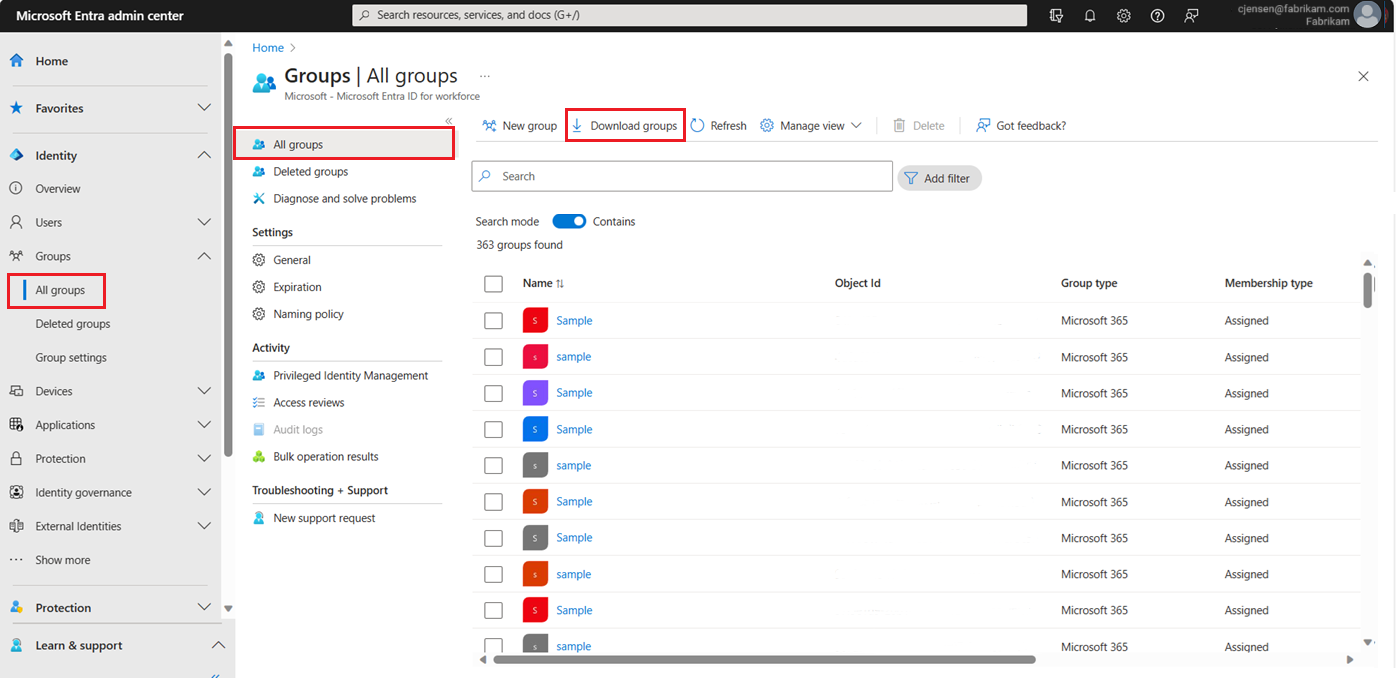Click the notifications bell icon
1396x678 pixels.
[1090, 16]
